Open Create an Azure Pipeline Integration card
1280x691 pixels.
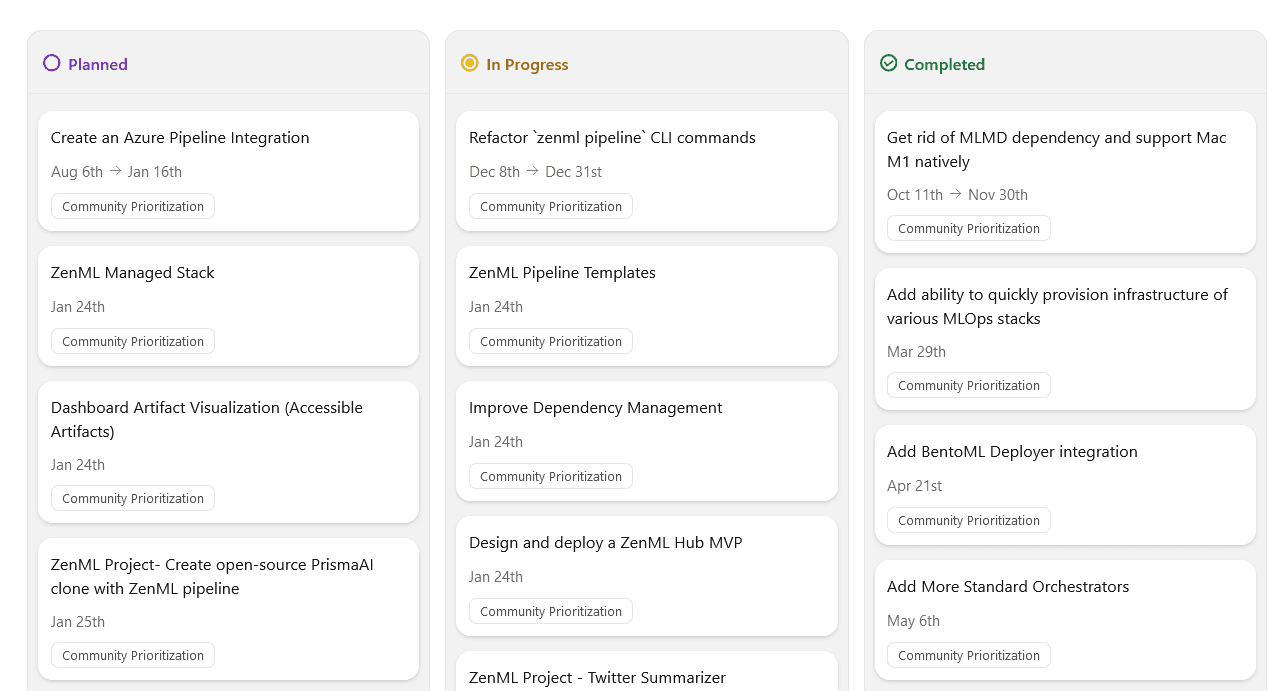[180, 138]
